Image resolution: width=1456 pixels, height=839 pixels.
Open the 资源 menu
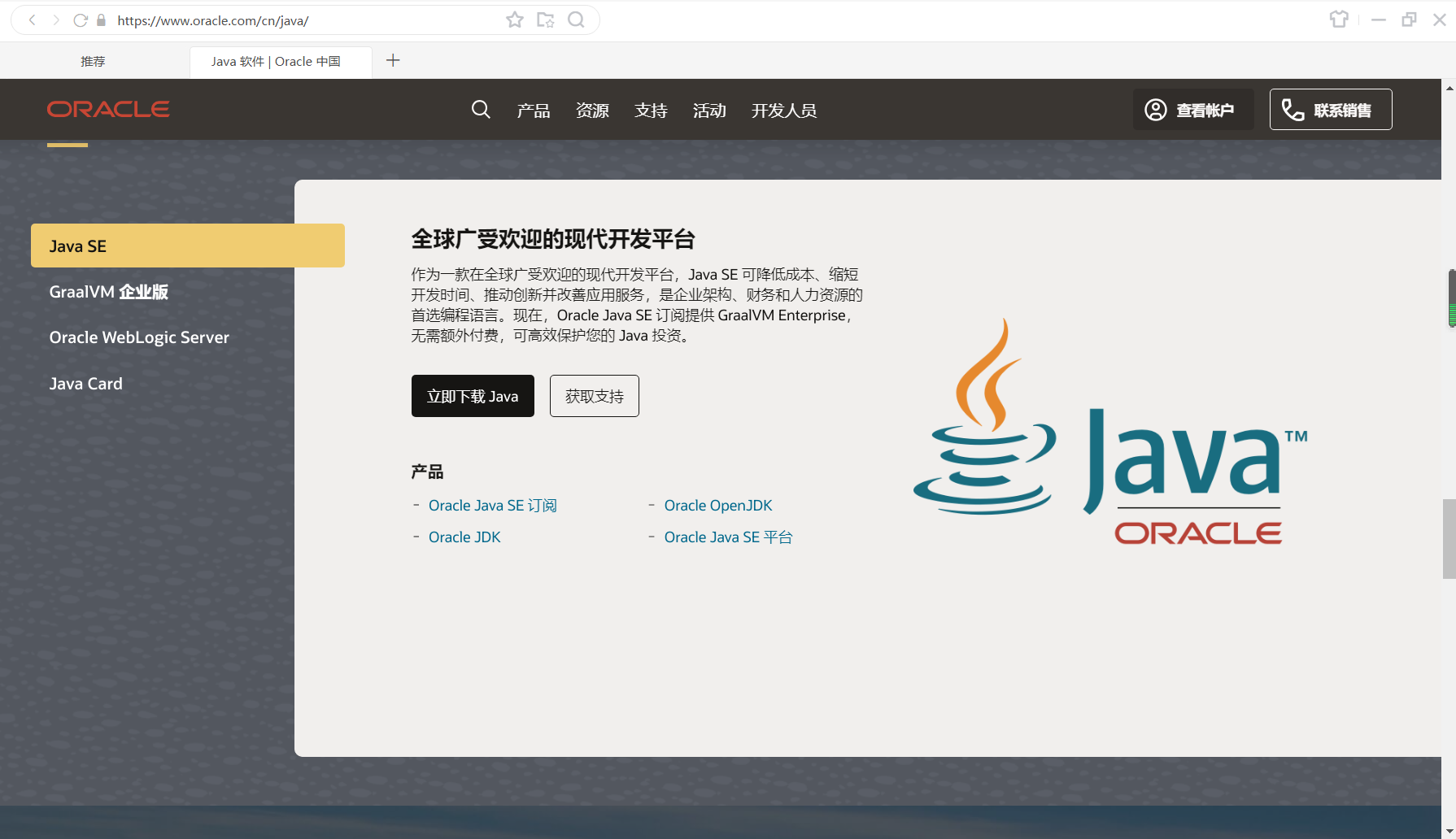pos(592,111)
